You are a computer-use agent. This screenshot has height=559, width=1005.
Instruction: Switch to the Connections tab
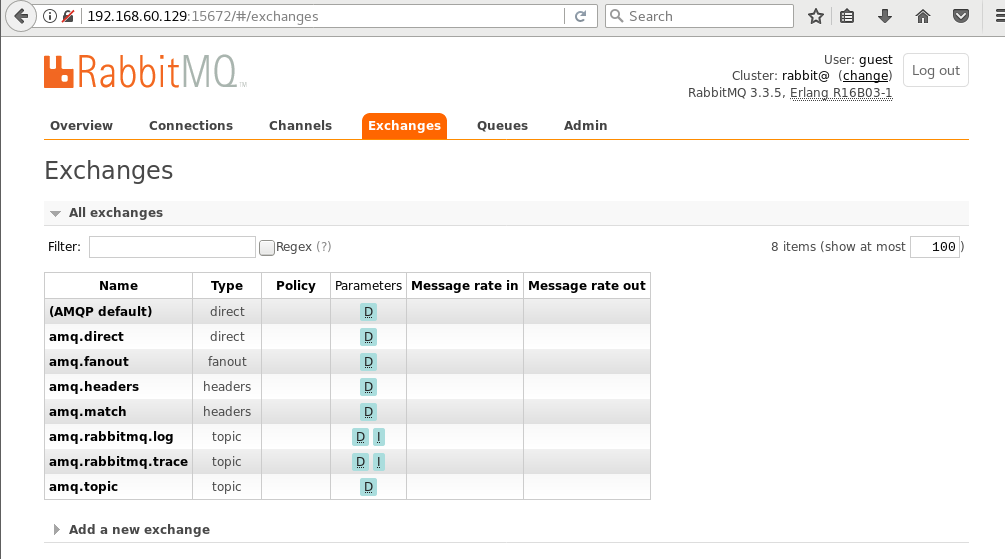(191, 126)
